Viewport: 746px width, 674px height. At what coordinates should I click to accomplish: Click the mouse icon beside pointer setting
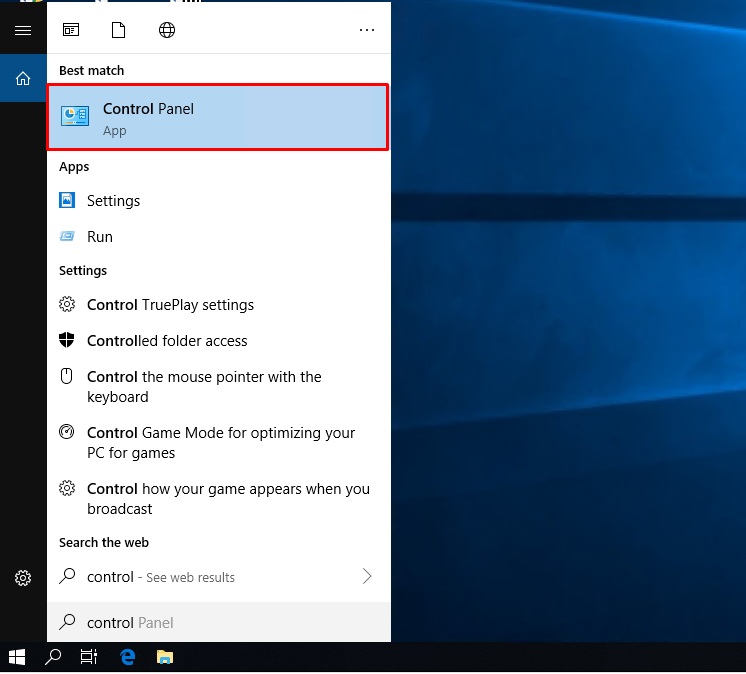click(x=67, y=376)
